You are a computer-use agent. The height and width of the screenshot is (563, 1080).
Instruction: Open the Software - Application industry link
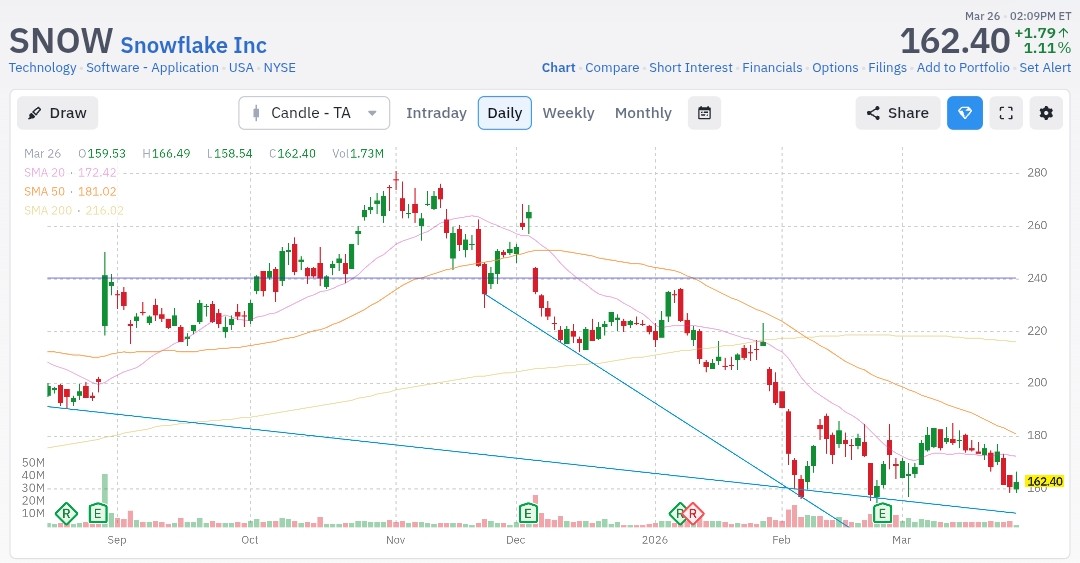point(152,68)
